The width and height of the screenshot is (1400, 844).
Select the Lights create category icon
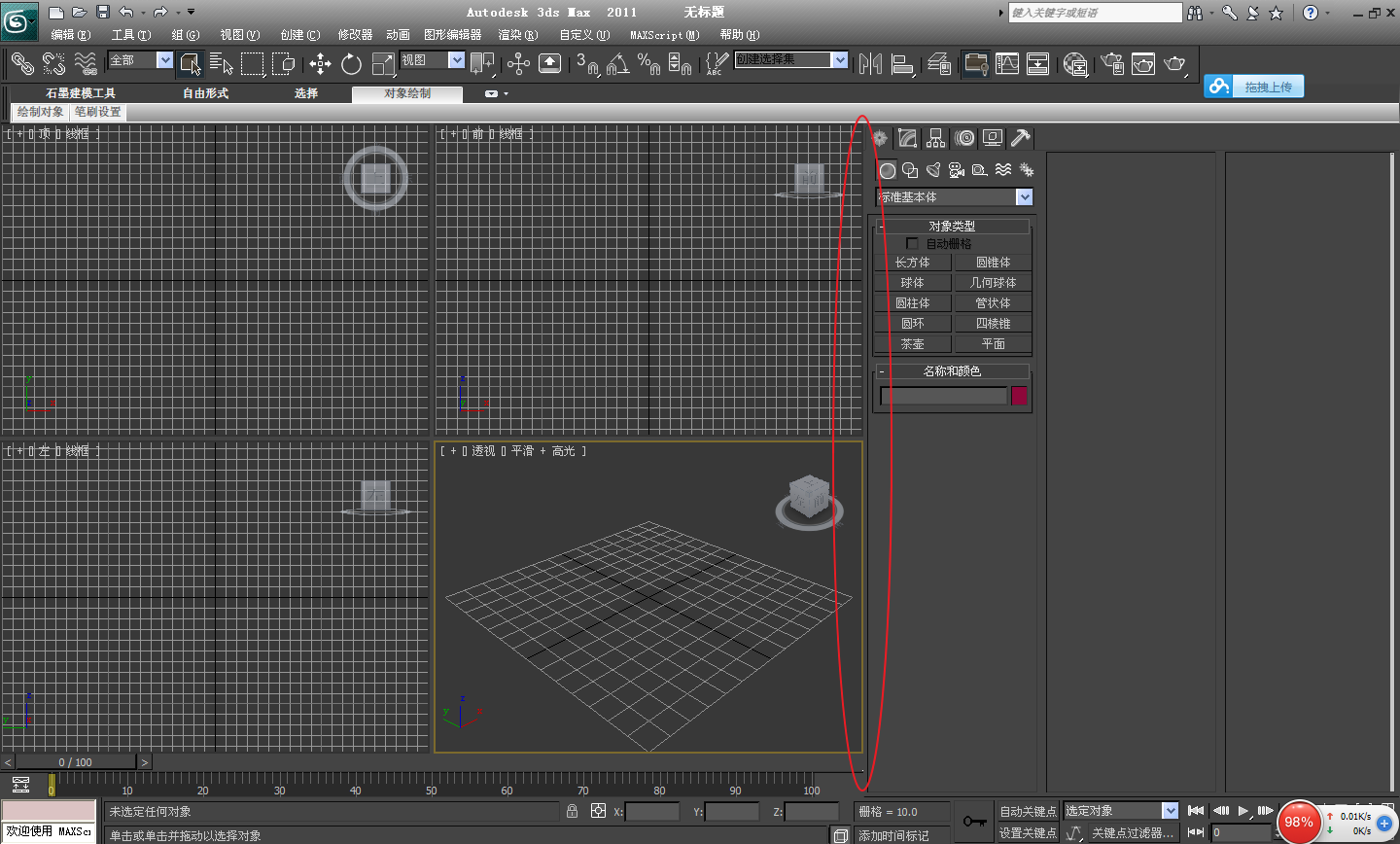click(933, 170)
